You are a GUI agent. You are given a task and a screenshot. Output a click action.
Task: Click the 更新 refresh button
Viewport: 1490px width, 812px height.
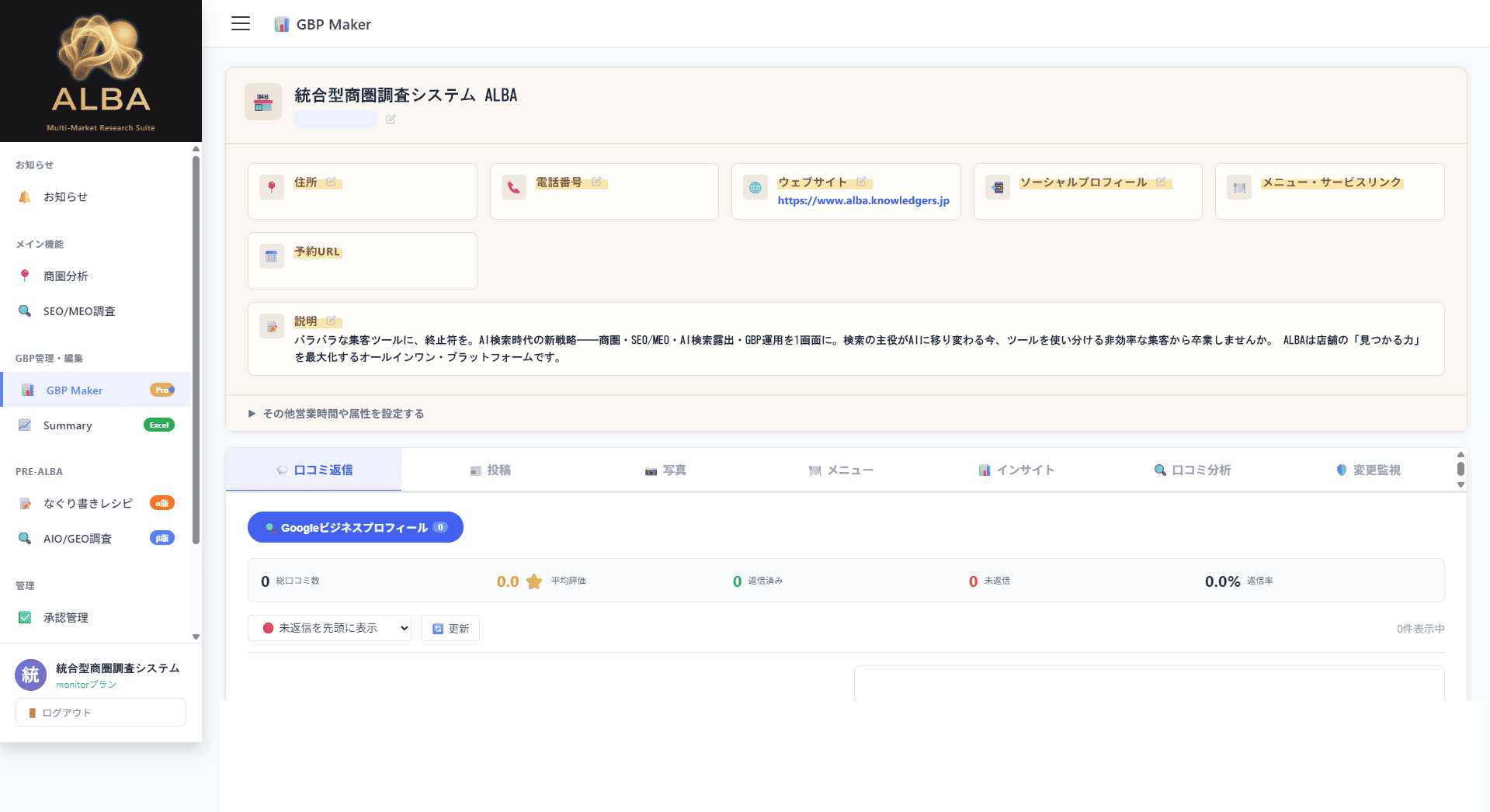coord(450,628)
